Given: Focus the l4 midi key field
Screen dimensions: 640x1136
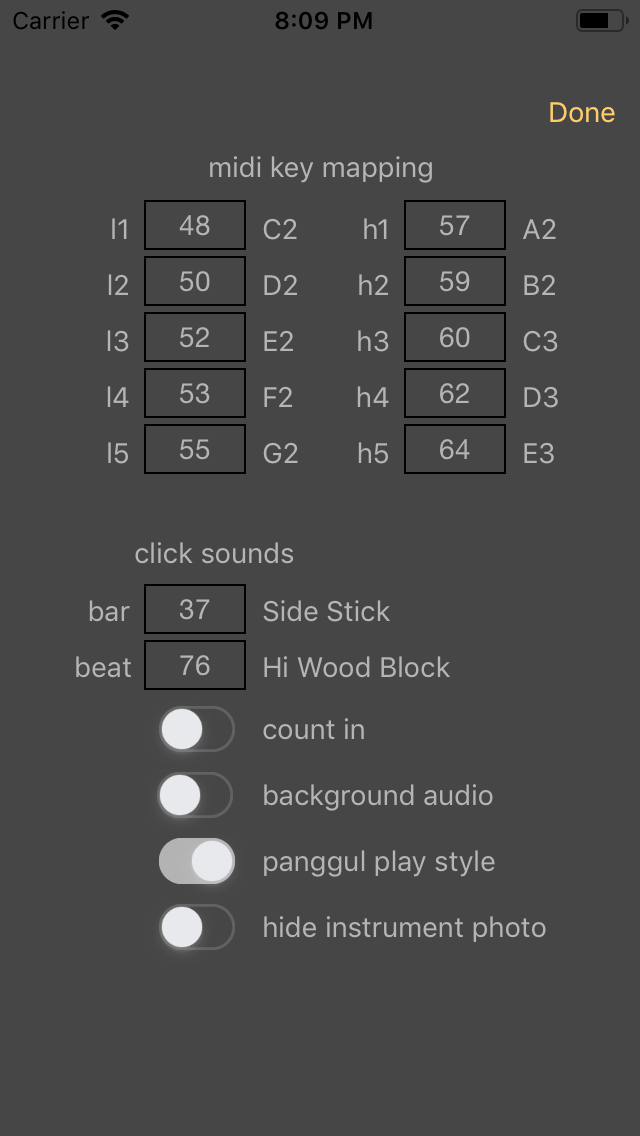Looking at the screenshot, I should pyautogui.click(x=195, y=394).
